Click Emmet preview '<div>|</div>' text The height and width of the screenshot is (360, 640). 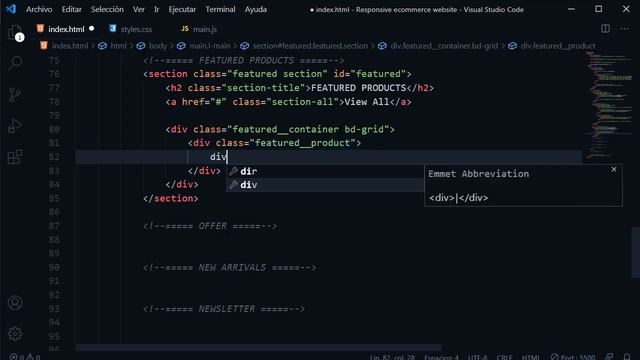pyautogui.click(x=458, y=198)
